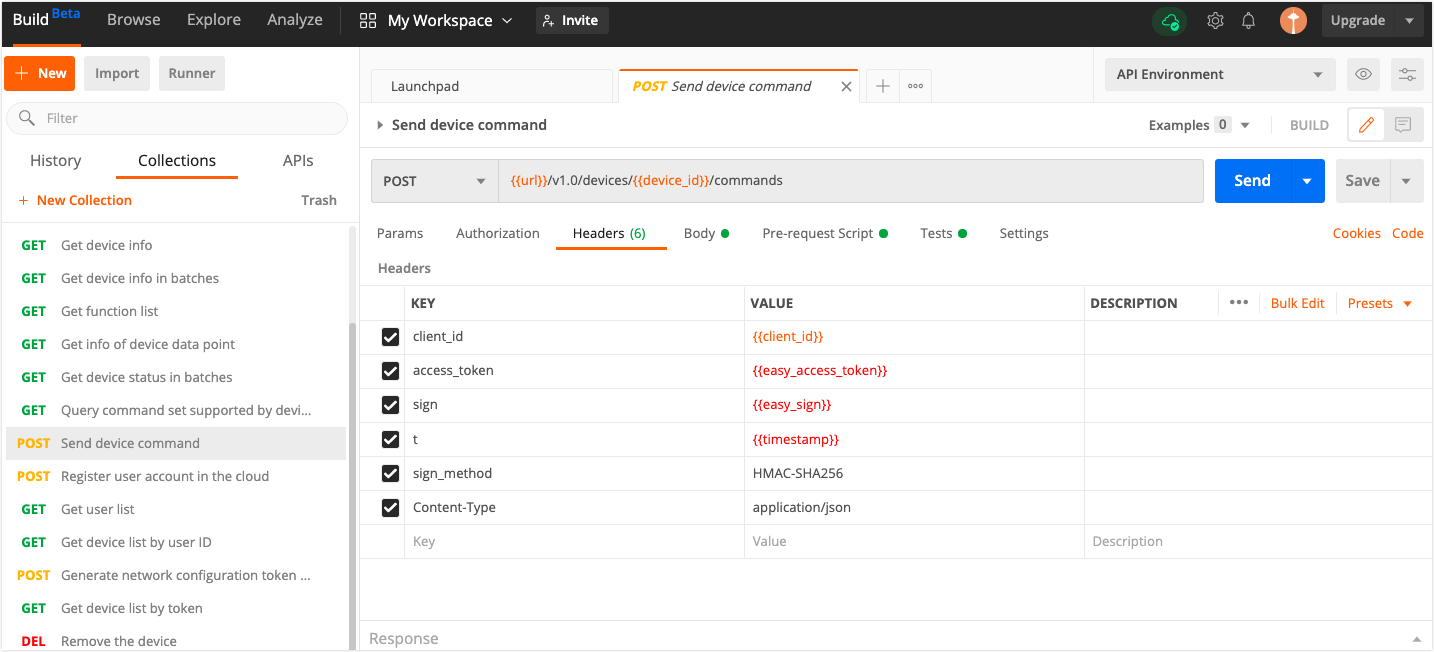Image resolution: width=1434 pixels, height=652 pixels.
Task: Uncheck the access_token header checkbox
Action: [x=391, y=371]
